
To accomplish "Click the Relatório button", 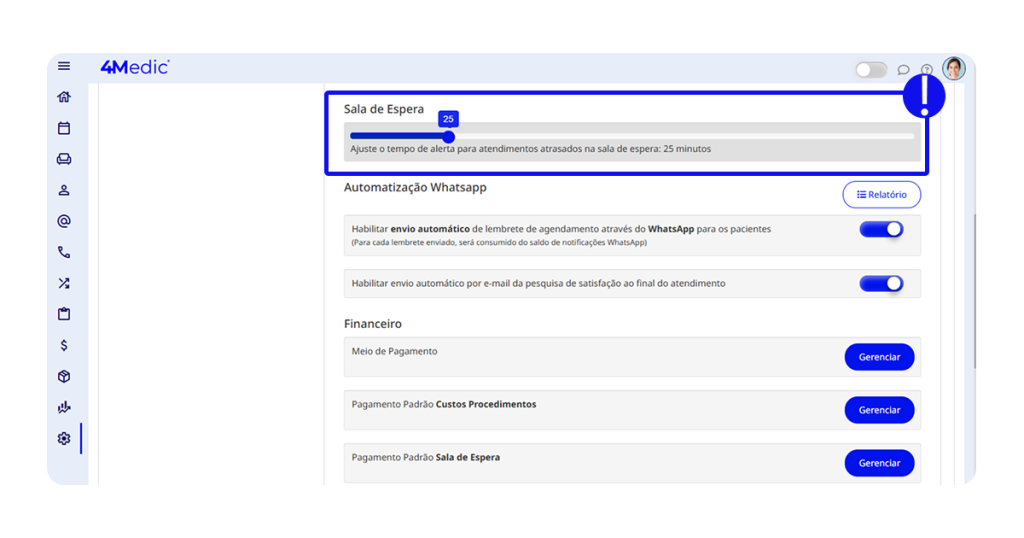I will (x=881, y=195).
